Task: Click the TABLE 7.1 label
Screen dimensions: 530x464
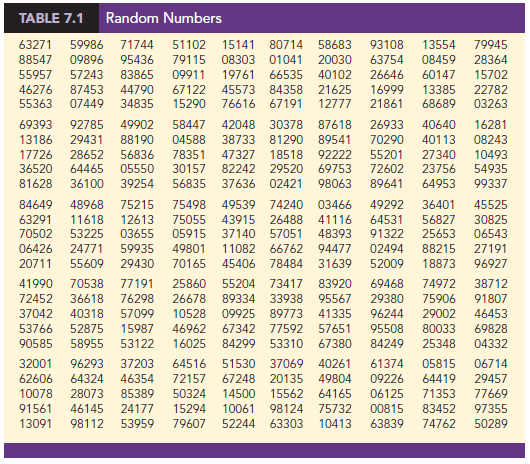Action: [x=51, y=18]
